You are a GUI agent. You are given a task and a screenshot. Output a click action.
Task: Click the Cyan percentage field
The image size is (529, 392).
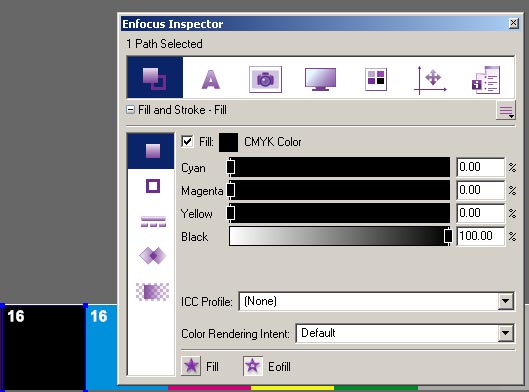[480, 167]
